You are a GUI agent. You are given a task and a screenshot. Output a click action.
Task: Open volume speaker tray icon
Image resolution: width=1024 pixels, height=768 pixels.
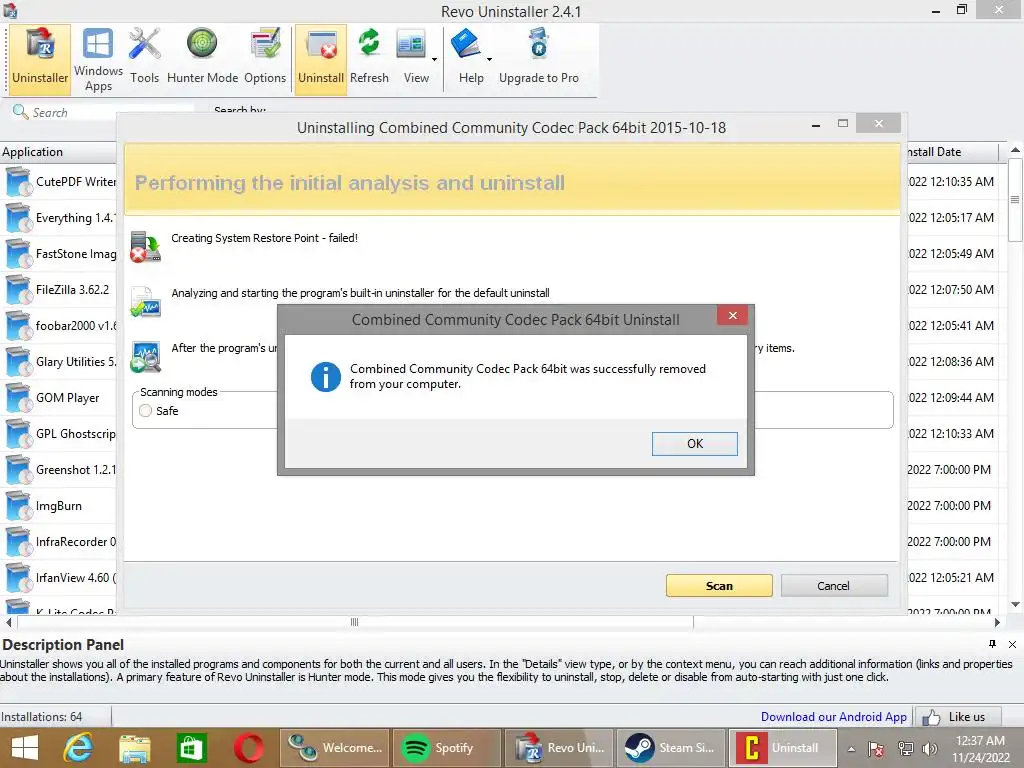pyautogui.click(x=929, y=749)
